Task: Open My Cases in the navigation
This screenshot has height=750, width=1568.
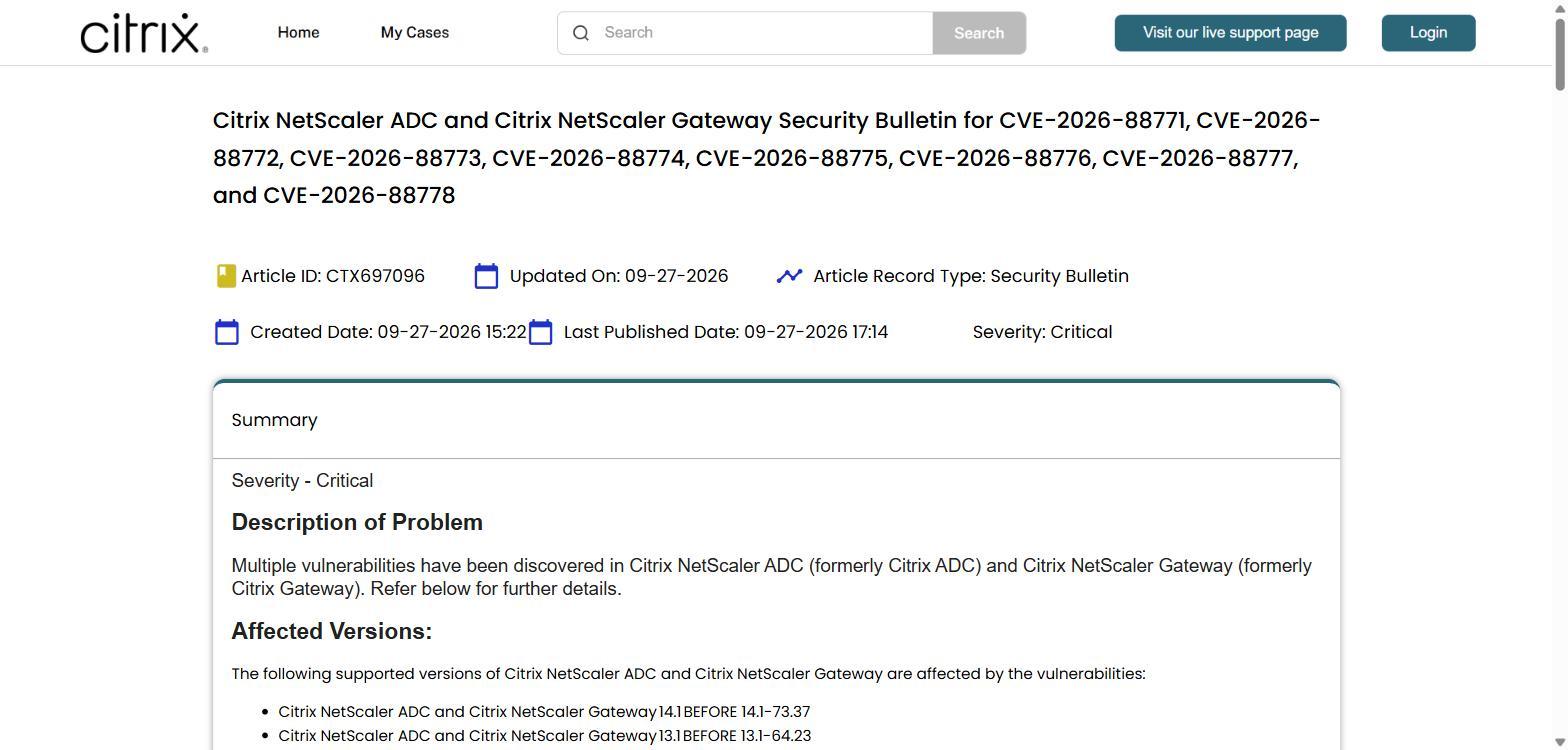Action: coord(415,32)
